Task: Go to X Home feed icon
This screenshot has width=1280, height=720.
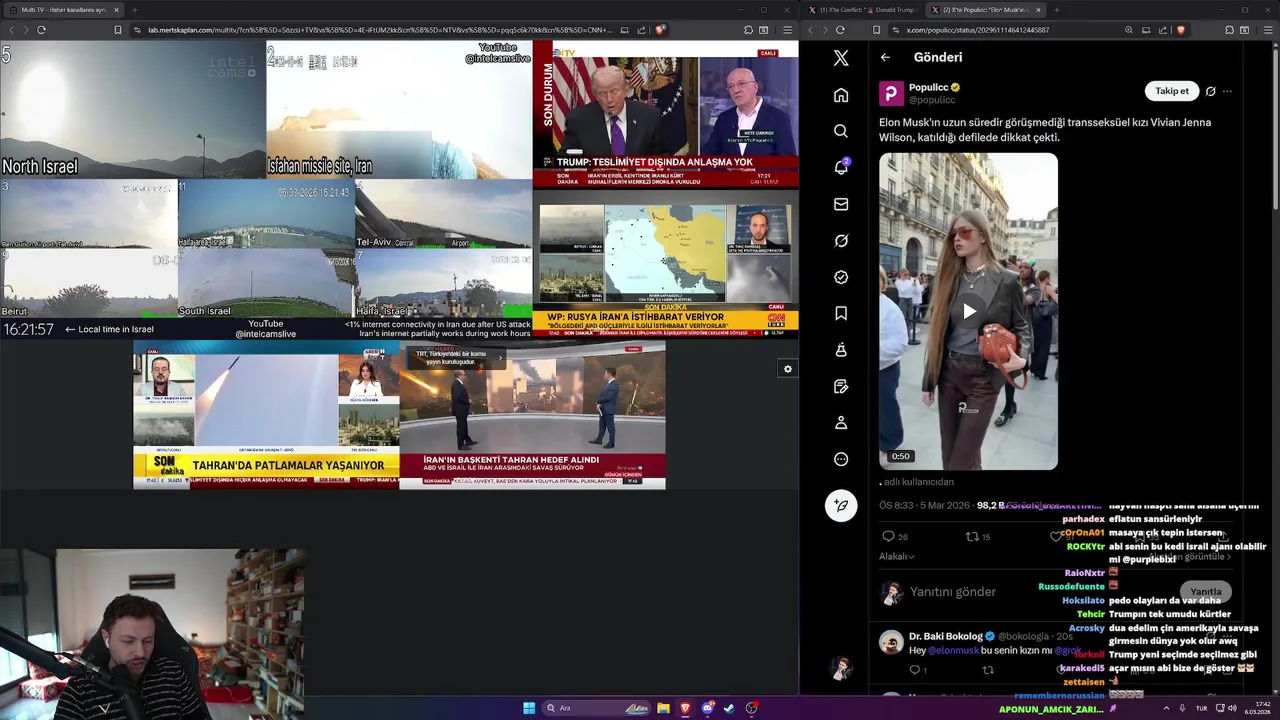Action: pyautogui.click(x=841, y=95)
